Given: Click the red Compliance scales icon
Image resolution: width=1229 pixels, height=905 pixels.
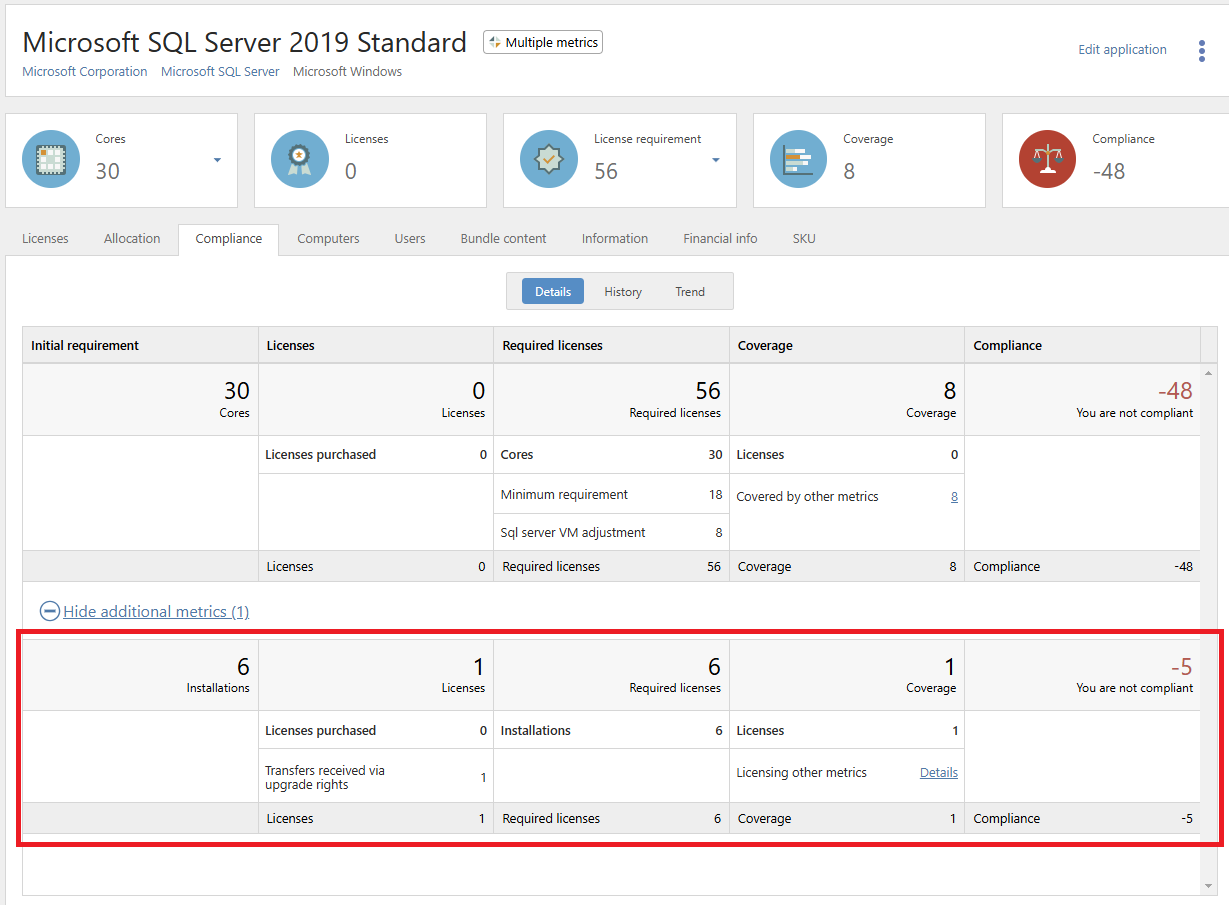Looking at the screenshot, I should click(1048, 160).
